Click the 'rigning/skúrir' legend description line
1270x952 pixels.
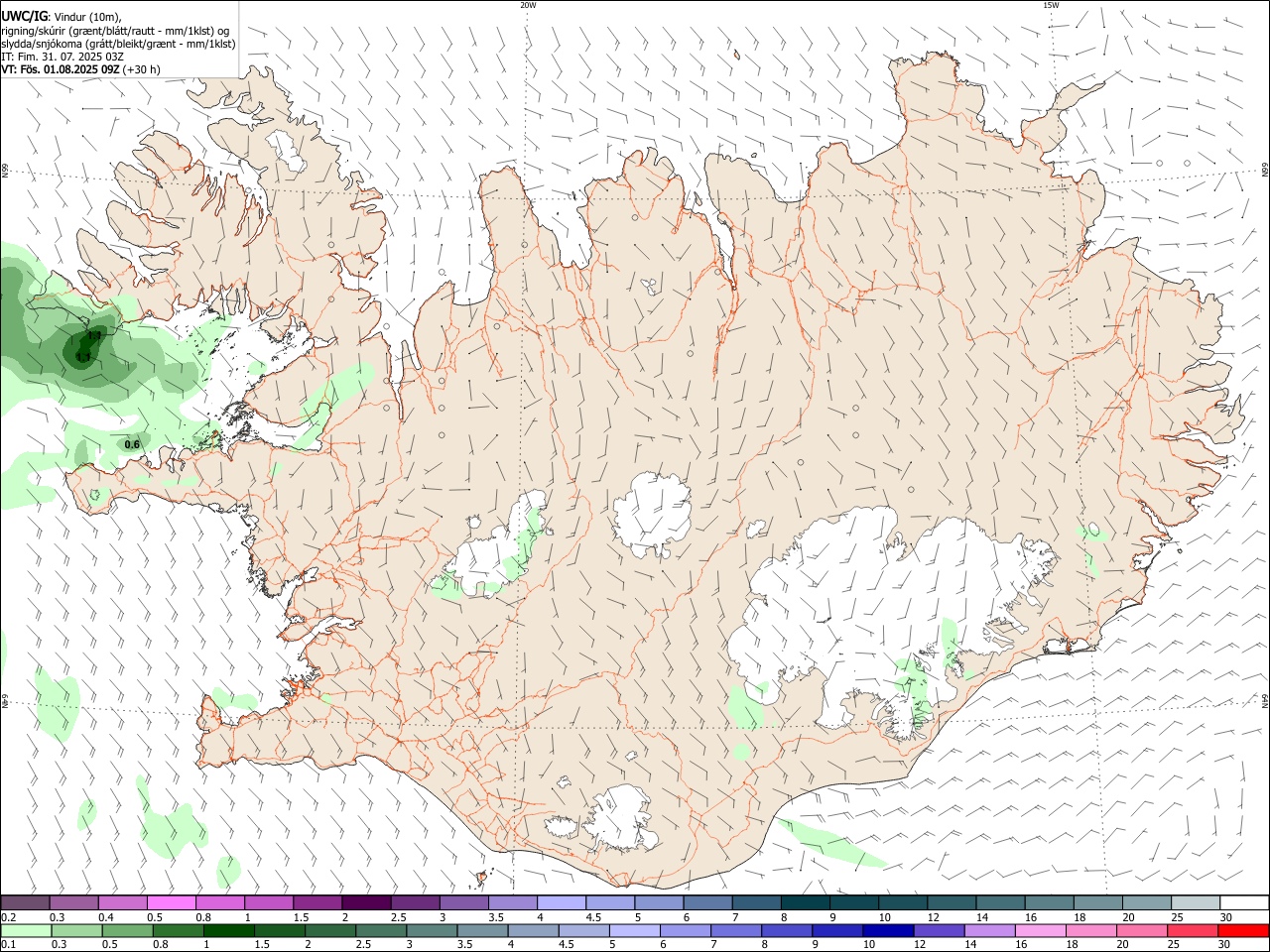click(x=115, y=30)
